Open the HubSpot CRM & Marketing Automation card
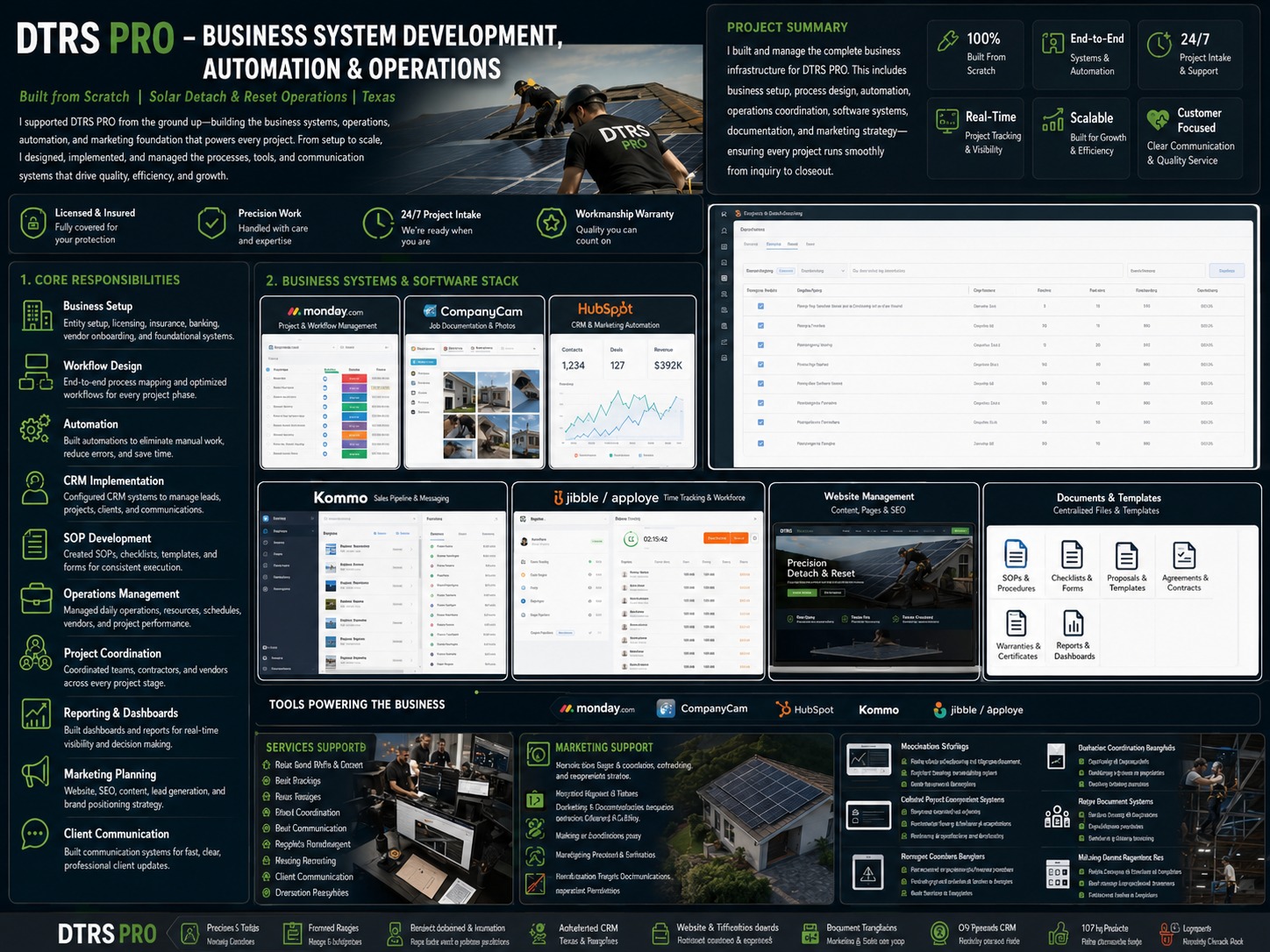Image resolution: width=1270 pixels, height=952 pixels. click(623, 382)
